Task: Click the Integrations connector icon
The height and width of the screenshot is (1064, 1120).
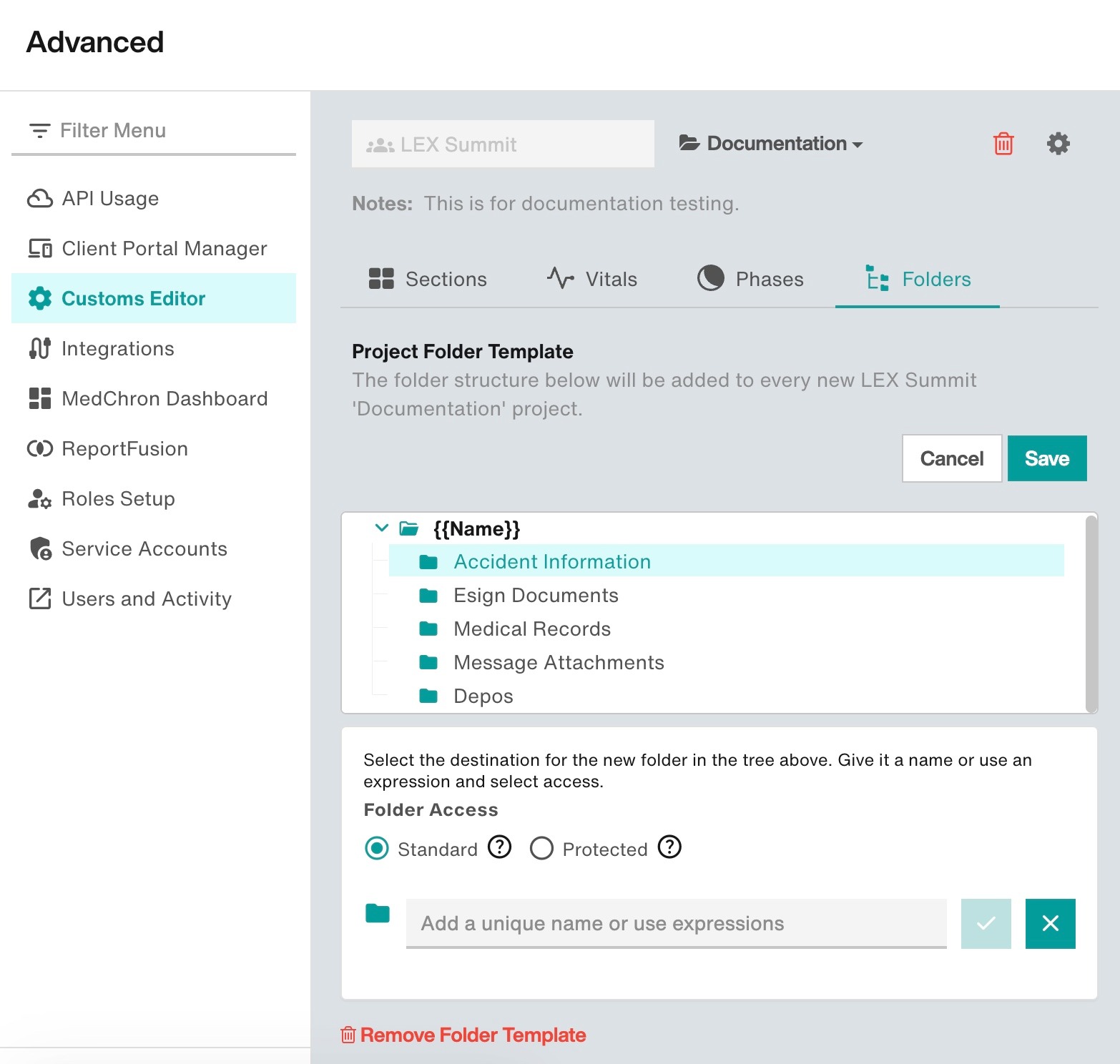Action: [x=40, y=348]
